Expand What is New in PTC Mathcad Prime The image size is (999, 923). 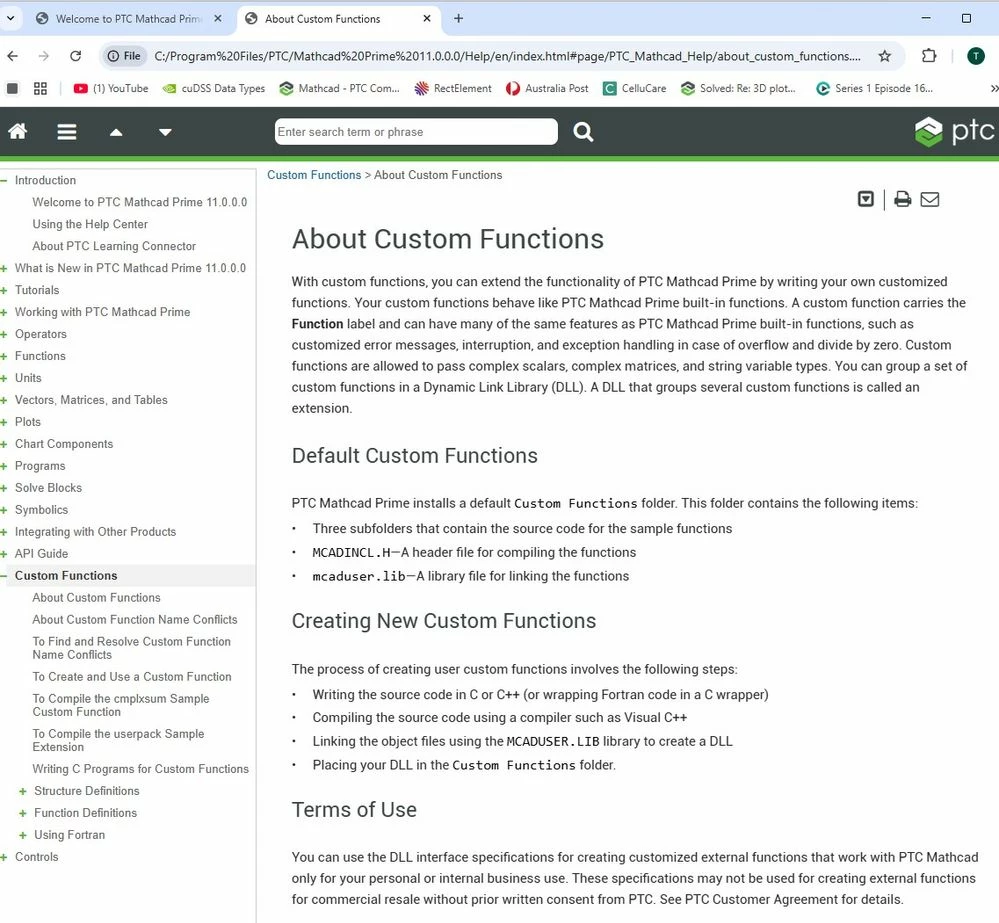(4, 268)
